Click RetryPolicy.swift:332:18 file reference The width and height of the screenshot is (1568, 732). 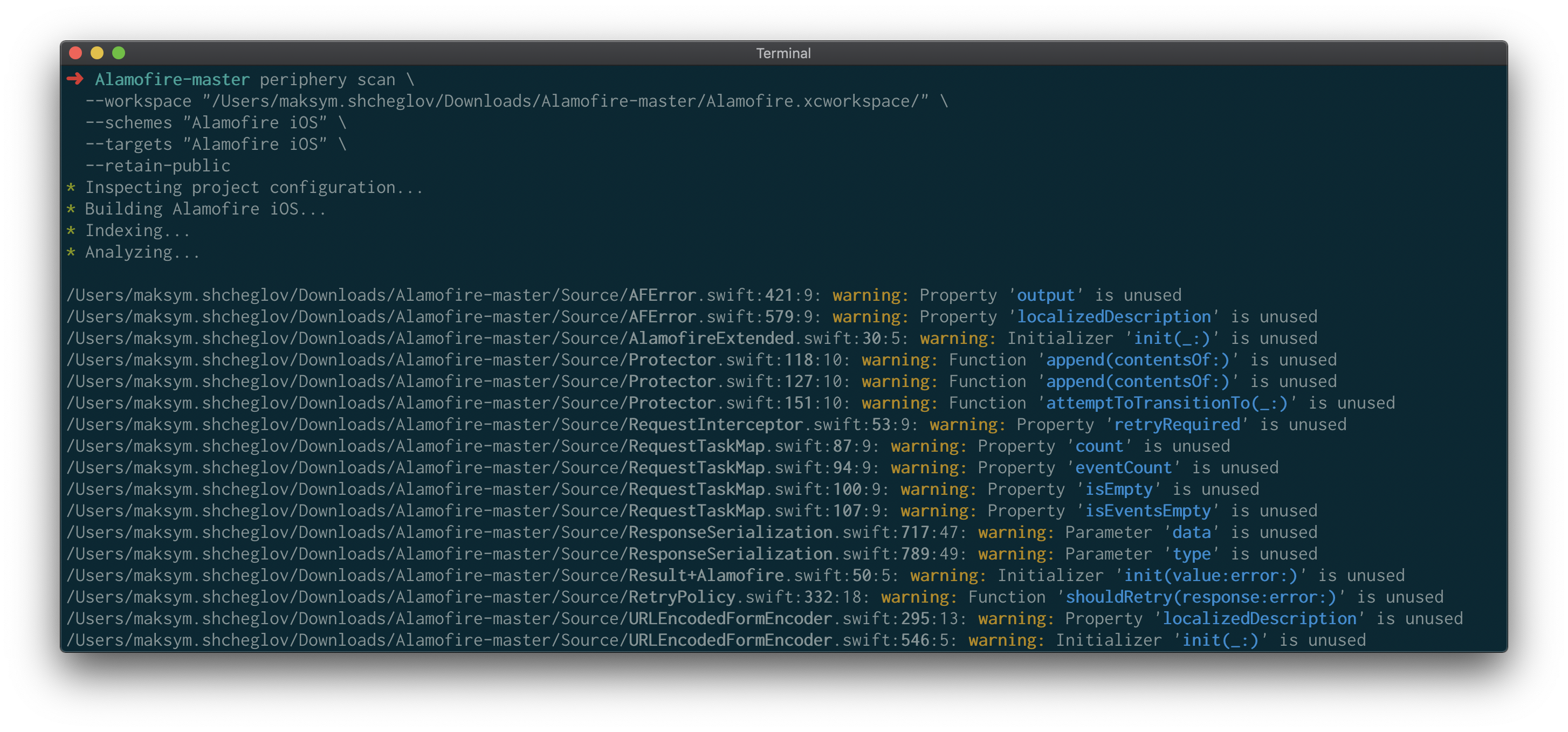(468, 598)
